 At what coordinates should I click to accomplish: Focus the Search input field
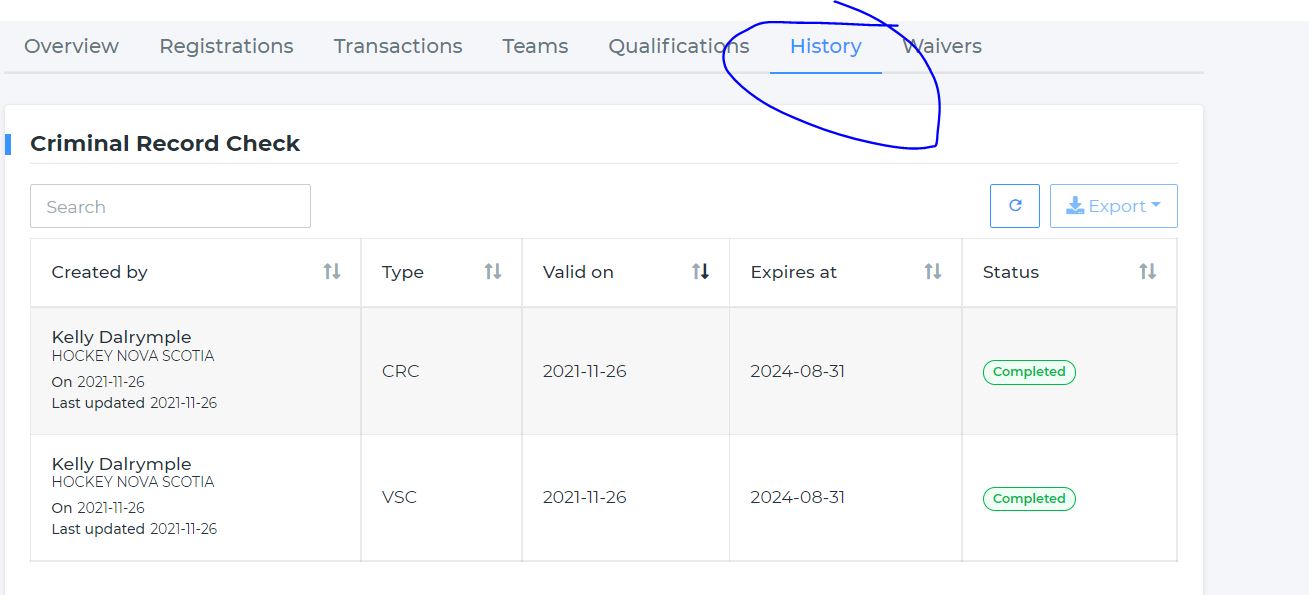[x=170, y=206]
